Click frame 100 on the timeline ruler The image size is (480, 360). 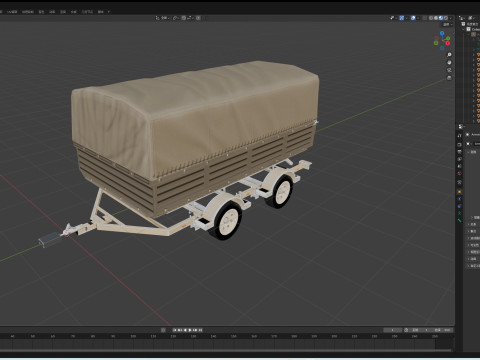[133, 336]
